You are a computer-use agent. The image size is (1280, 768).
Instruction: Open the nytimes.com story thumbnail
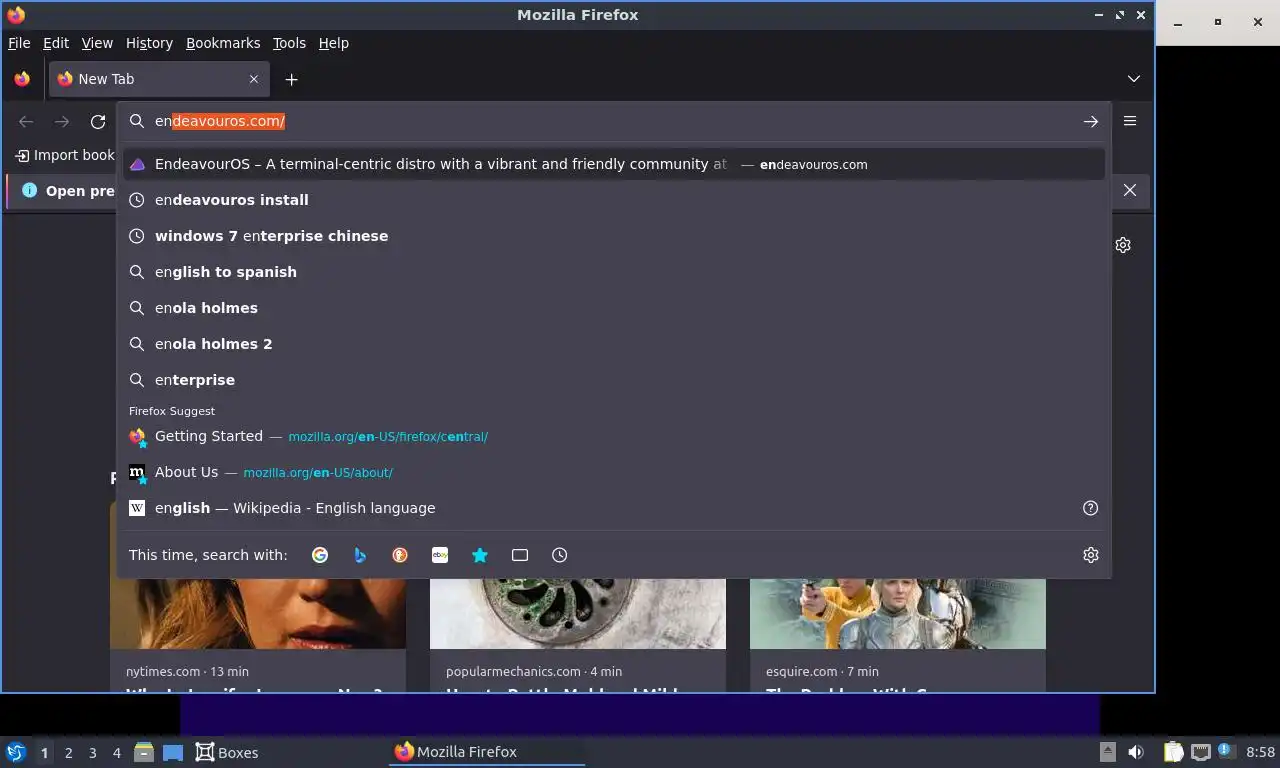tap(258, 614)
